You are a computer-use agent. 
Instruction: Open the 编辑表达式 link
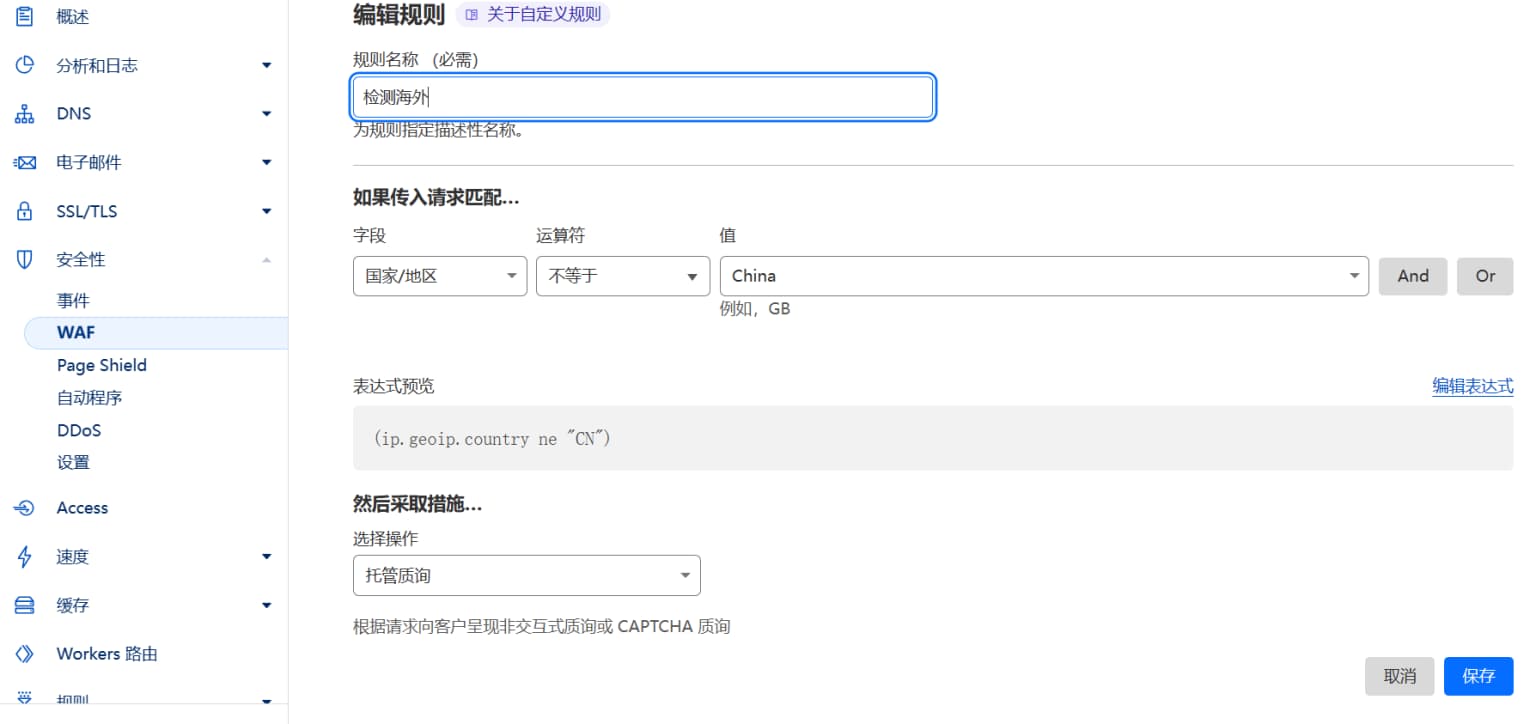1473,386
